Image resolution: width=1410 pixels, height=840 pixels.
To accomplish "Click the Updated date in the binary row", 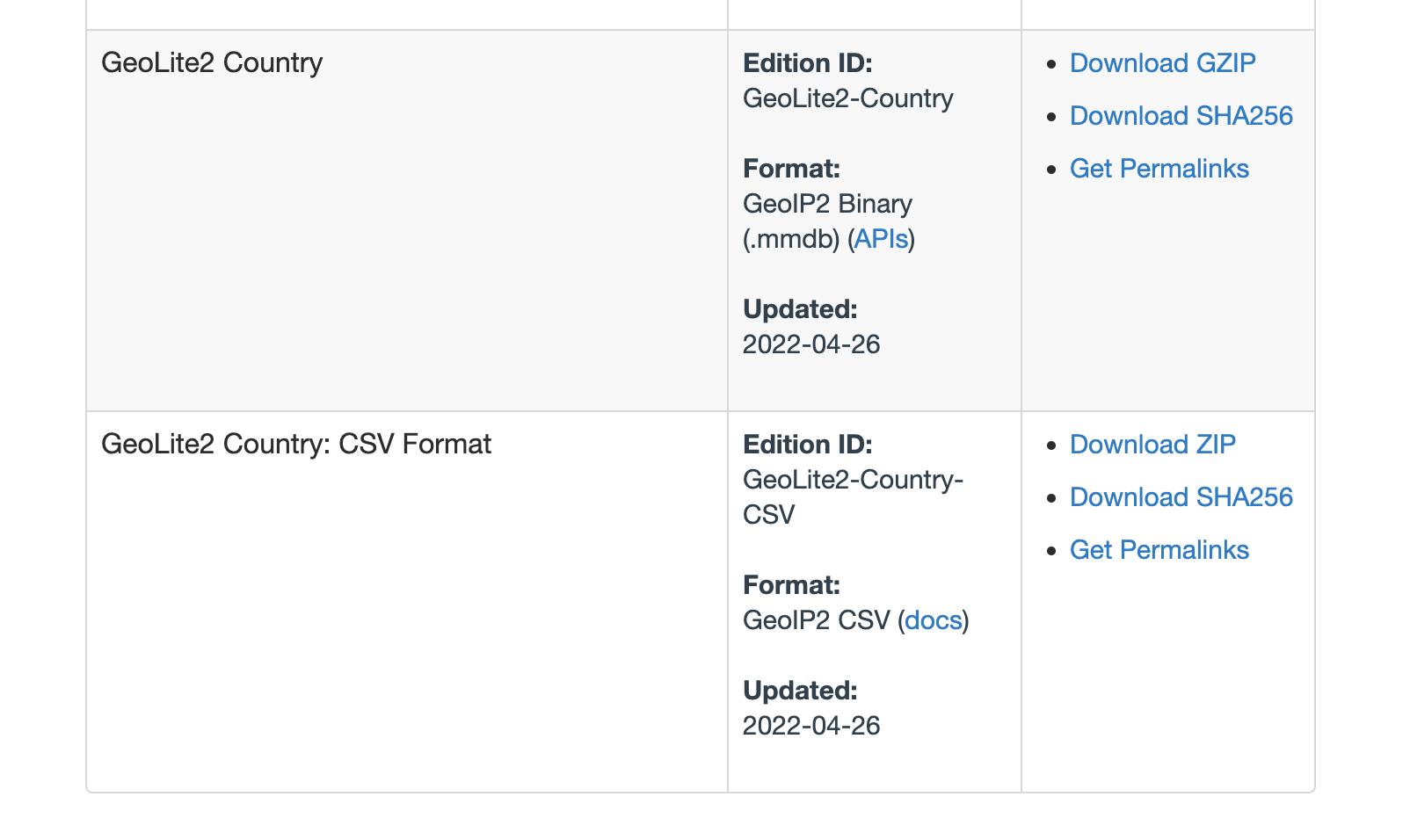I will coord(810,344).
